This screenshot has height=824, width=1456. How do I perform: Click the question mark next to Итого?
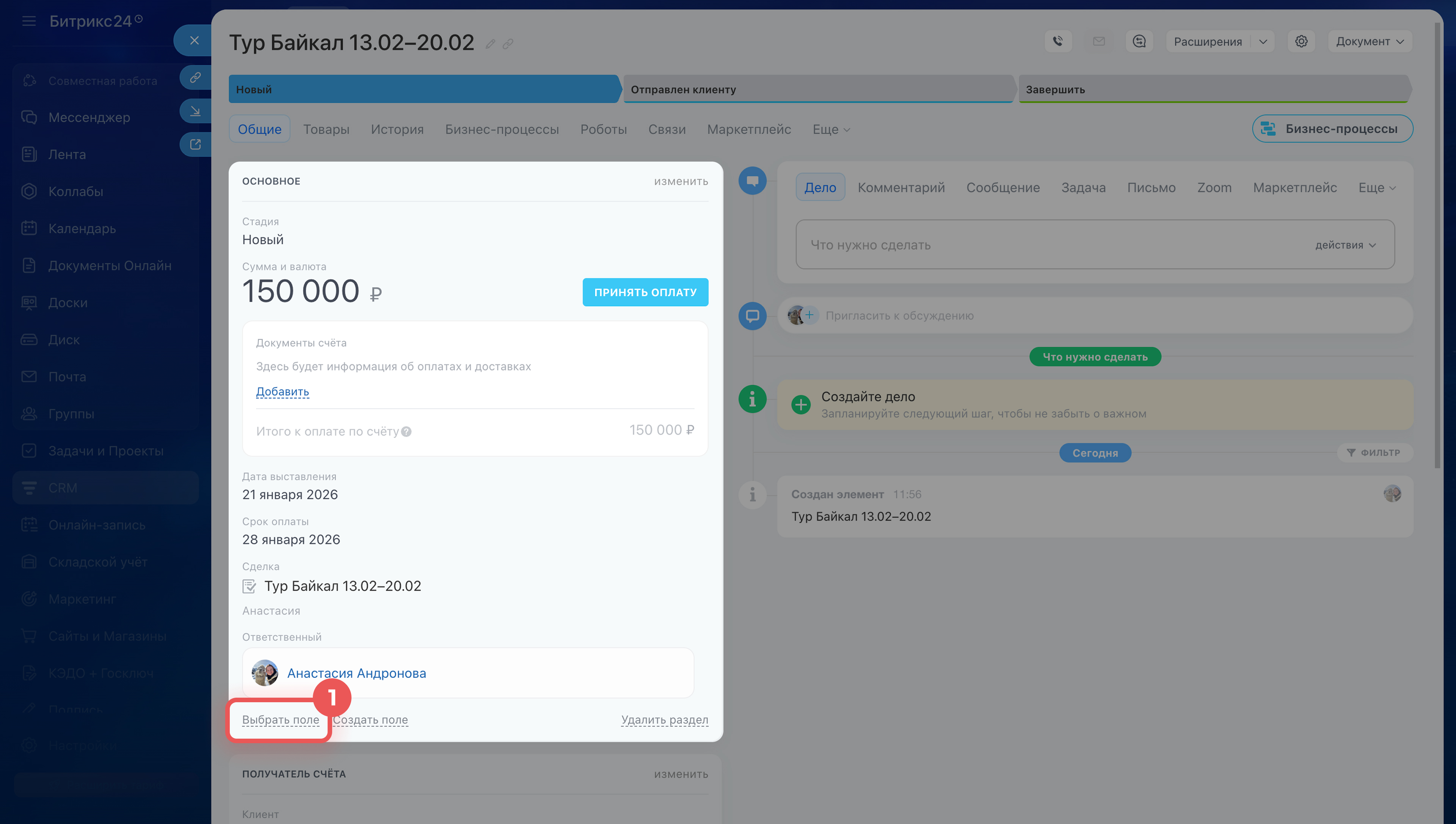coord(406,432)
